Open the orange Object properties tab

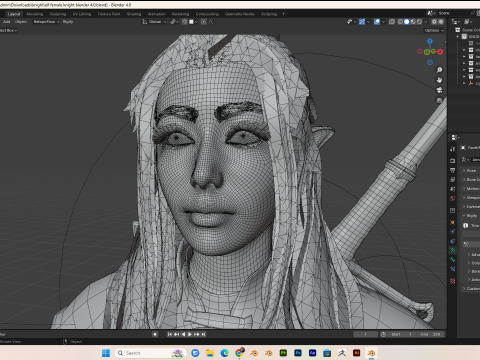click(452, 222)
